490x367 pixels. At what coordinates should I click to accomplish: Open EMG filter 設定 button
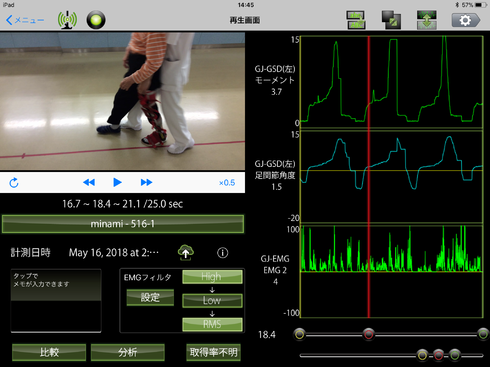150,297
